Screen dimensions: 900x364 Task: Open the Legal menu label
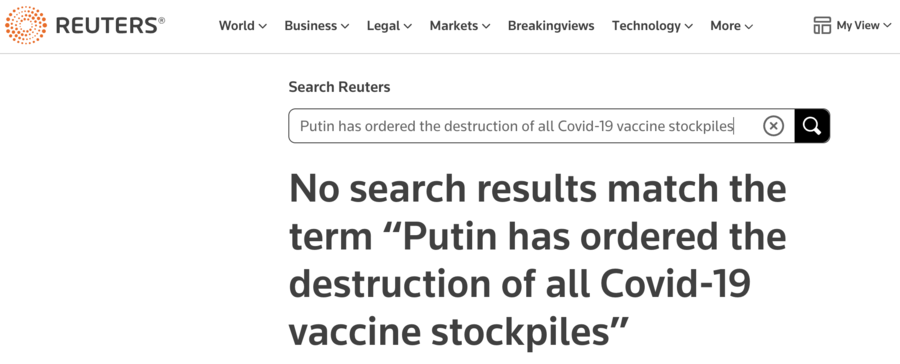(x=383, y=26)
